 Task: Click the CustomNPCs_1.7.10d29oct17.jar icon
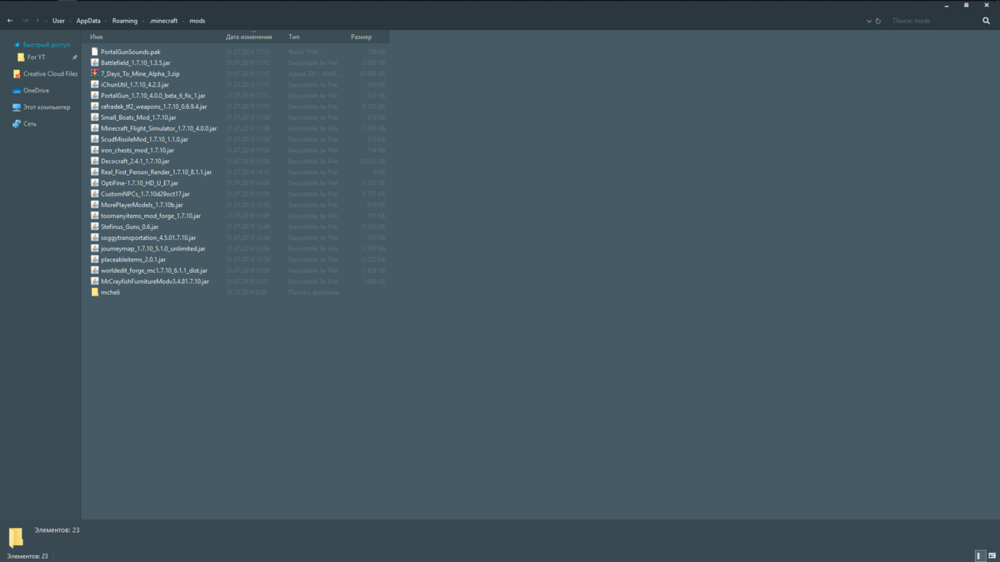94,194
